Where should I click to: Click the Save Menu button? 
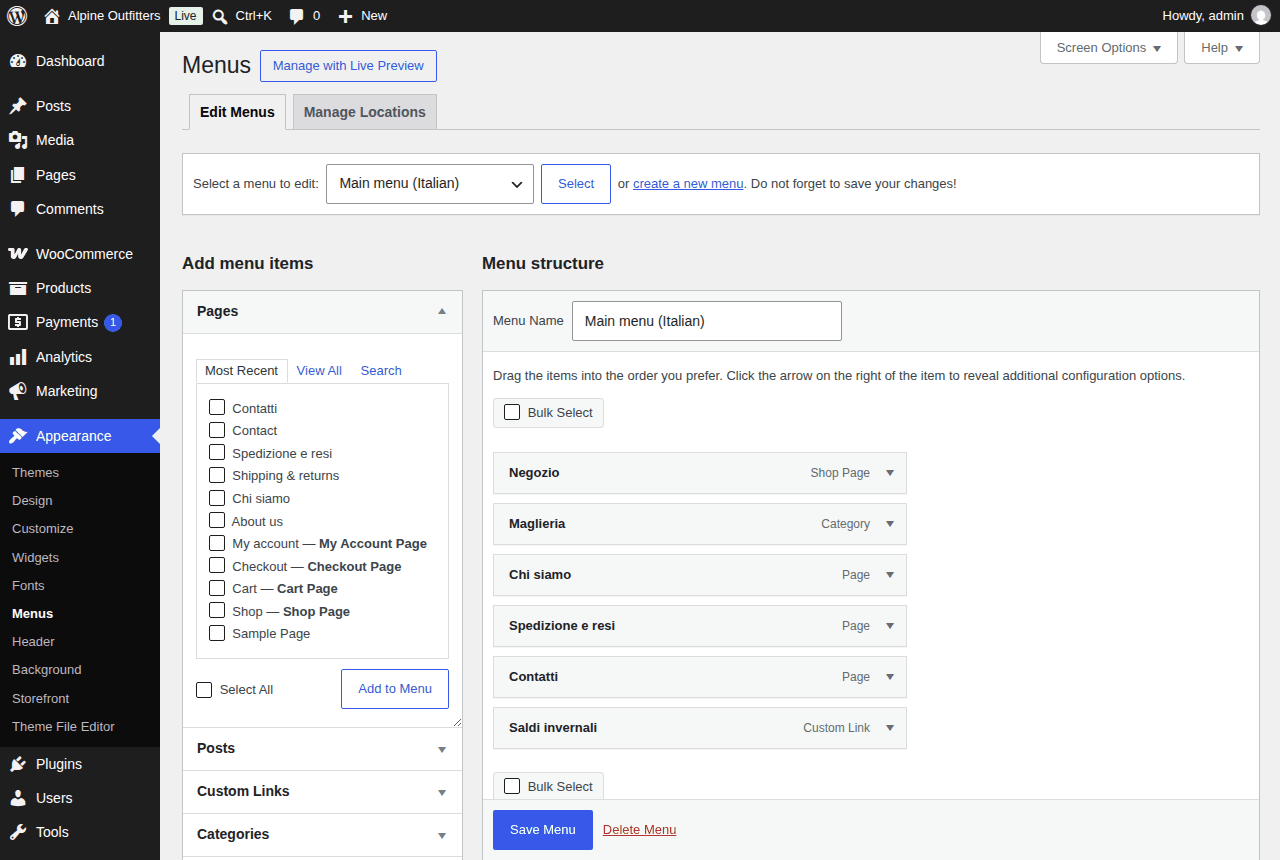[543, 830]
